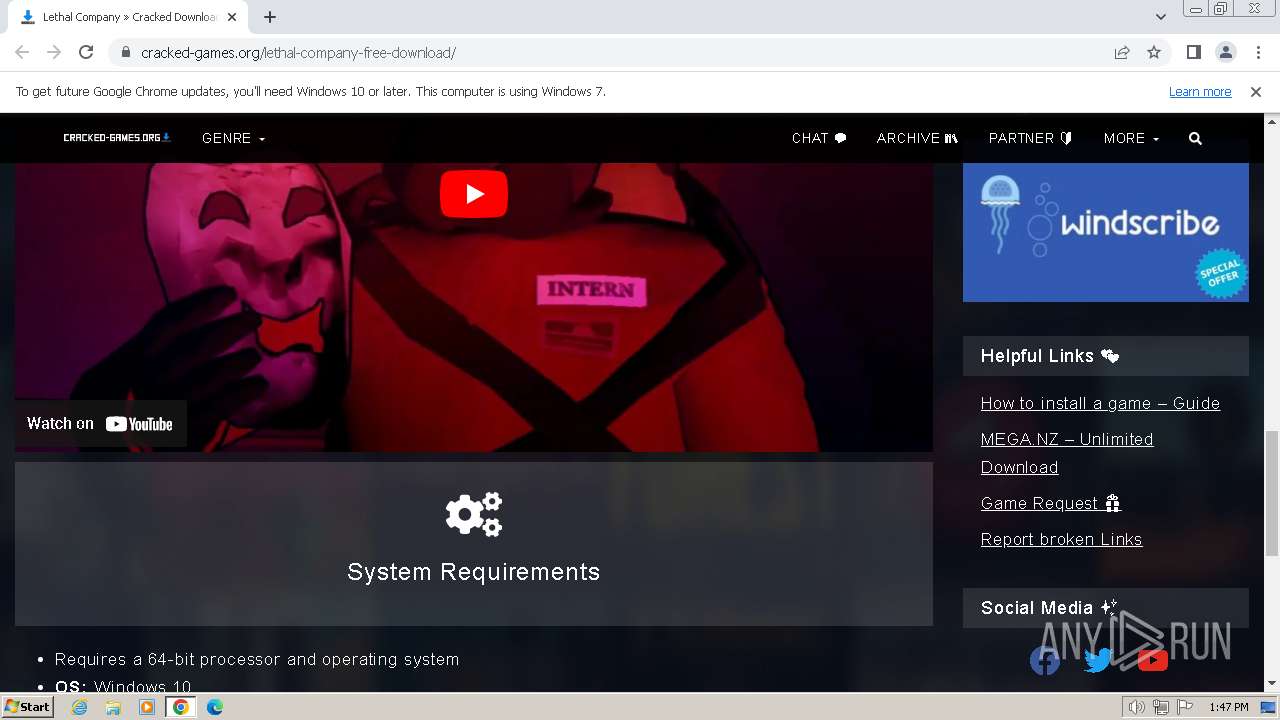Screen dimensions: 1280x720
Task: Open Action Center flag icon
Action: click(x=1185, y=707)
